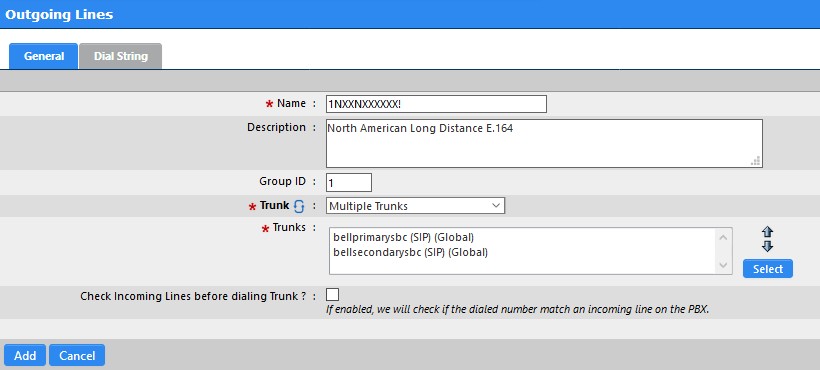
Task: Click the Add button
Action: 25,355
